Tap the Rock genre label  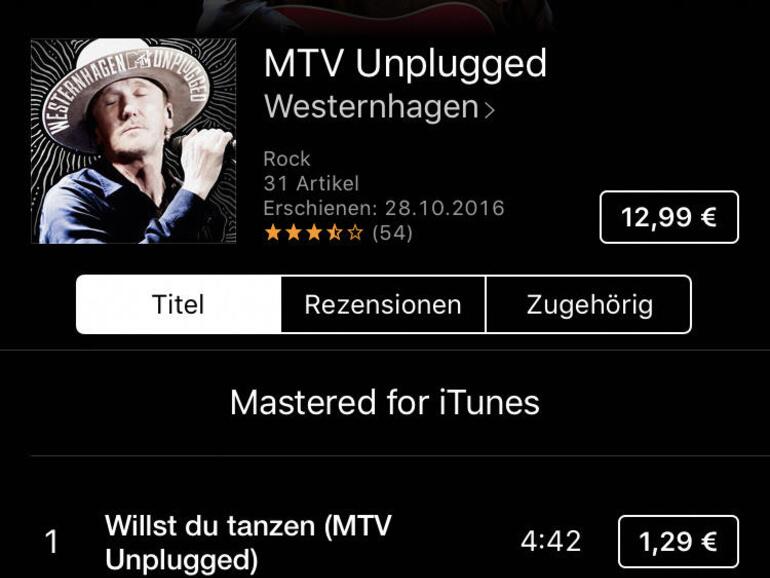pos(287,159)
